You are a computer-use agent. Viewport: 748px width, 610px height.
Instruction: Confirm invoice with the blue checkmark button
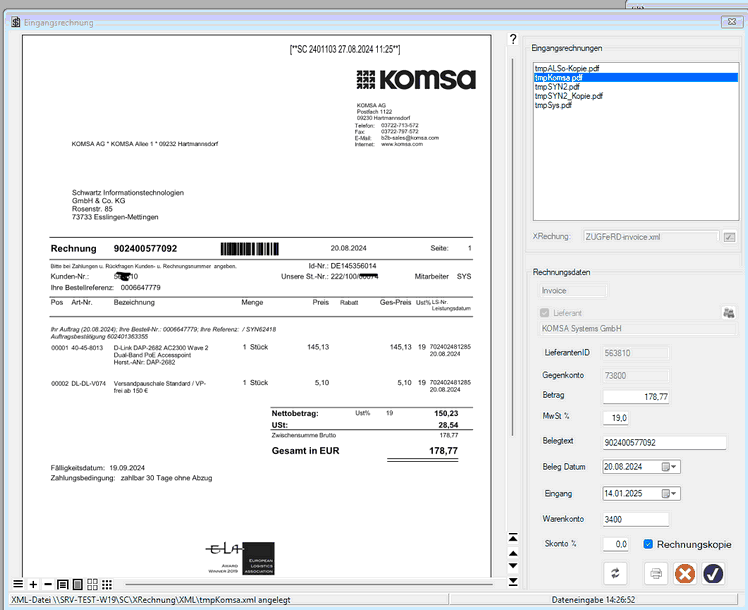point(713,573)
